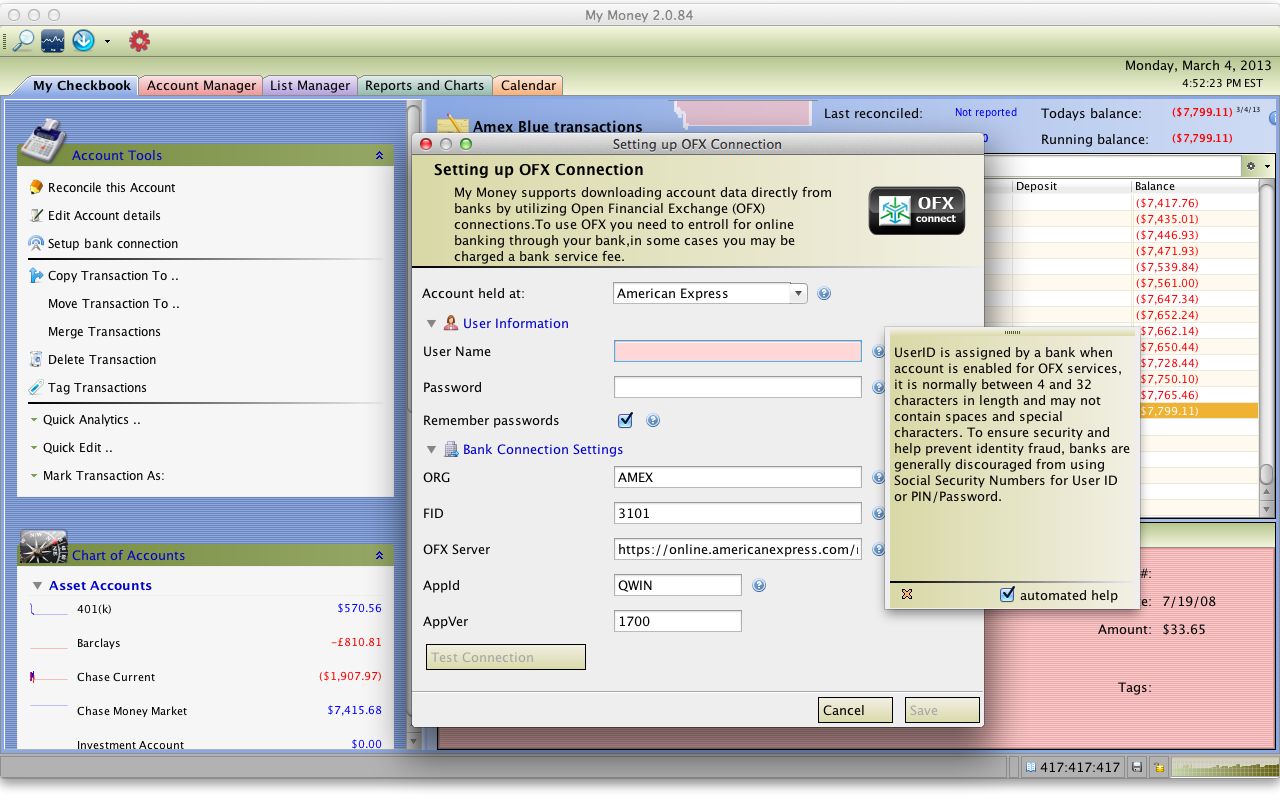Collapse the User Information section
Image resolution: width=1280 pixels, height=800 pixels.
[x=431, y=324]
